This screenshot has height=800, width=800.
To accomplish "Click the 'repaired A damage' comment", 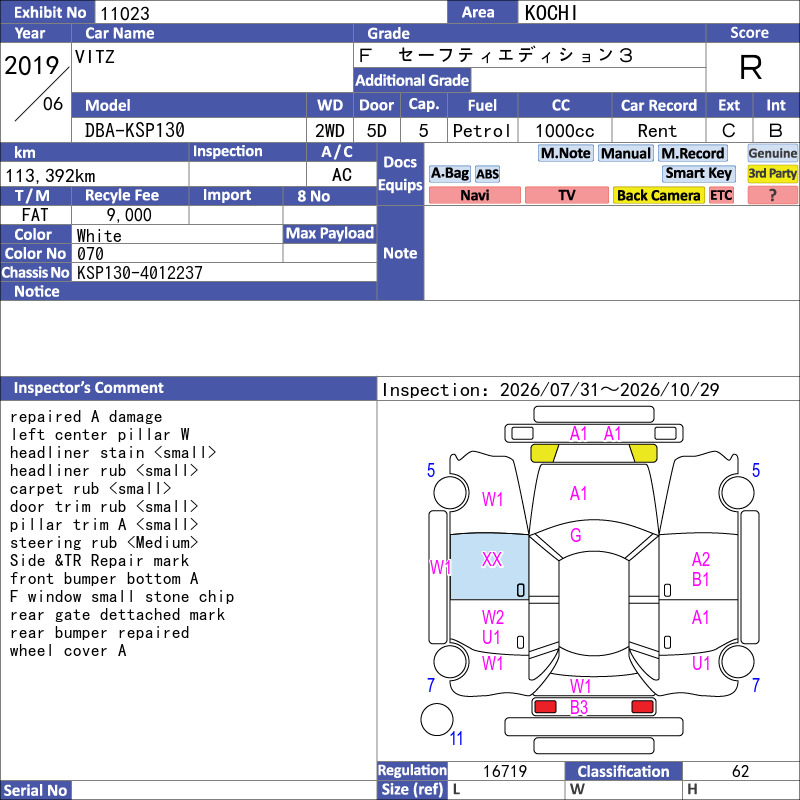I will point(86,417).
